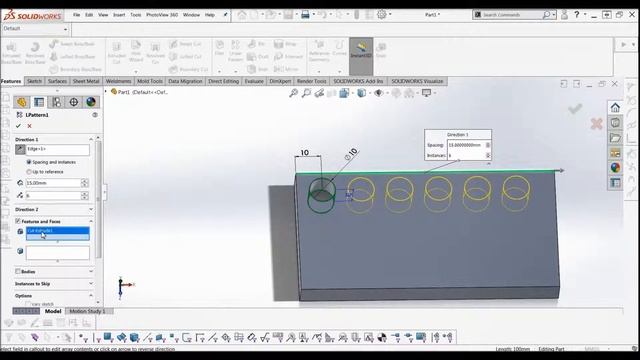The image size is (640, 360).
Task: Click the empty Faces to Pattern box
Action: pos(58,253)
